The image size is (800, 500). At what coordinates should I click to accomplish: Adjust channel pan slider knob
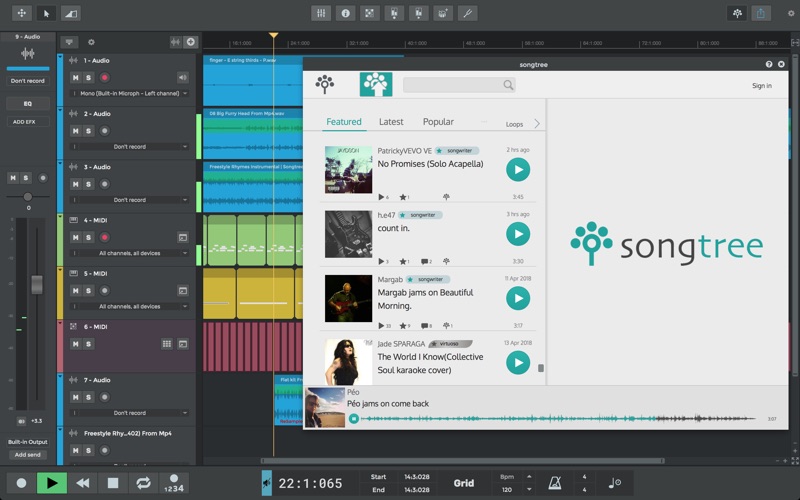[28, 196]
